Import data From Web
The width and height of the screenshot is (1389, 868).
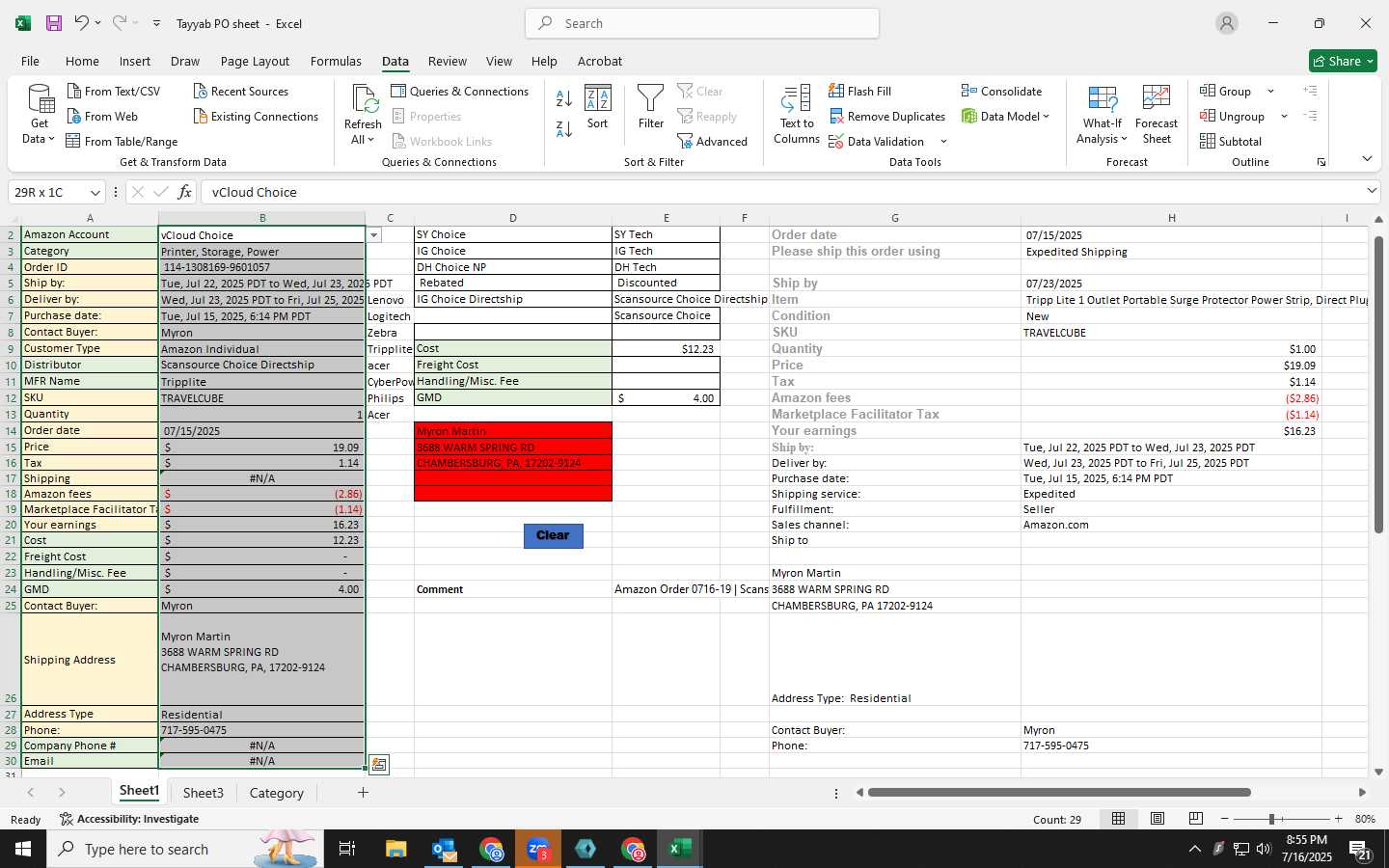(102, 116)
